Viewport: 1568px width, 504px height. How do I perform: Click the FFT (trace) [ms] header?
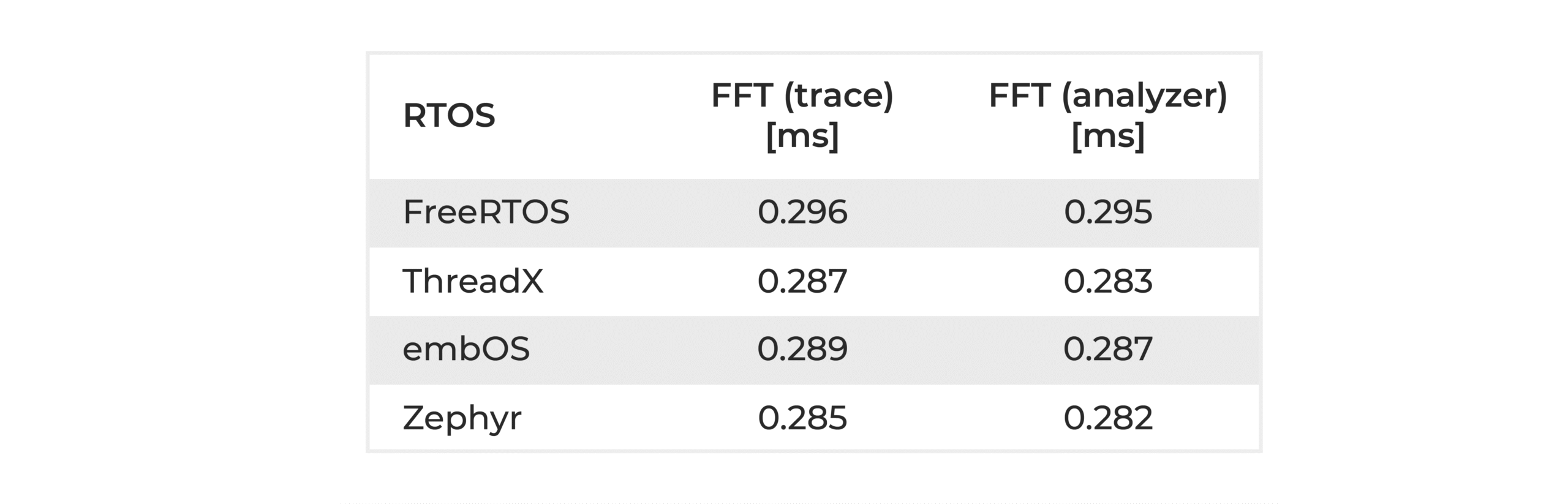click(x=802, y=115)
